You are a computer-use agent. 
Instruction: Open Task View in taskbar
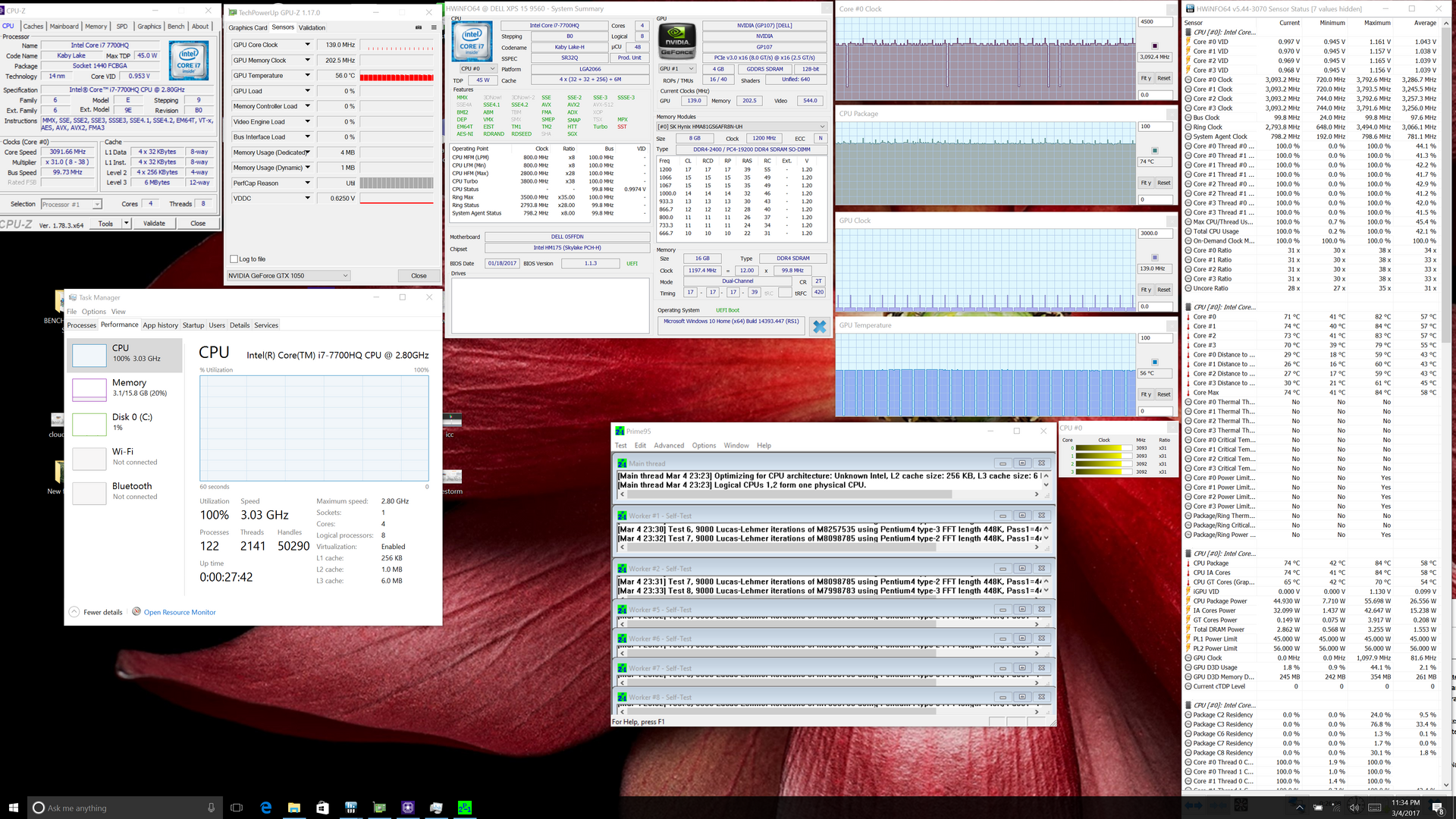(236, 808)
